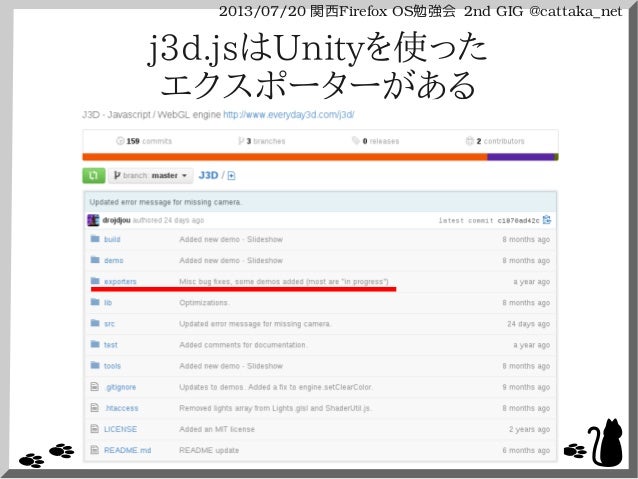638x479 pixels.
Task: Click the folder icon next to exporters
Action: click(95, 281)
